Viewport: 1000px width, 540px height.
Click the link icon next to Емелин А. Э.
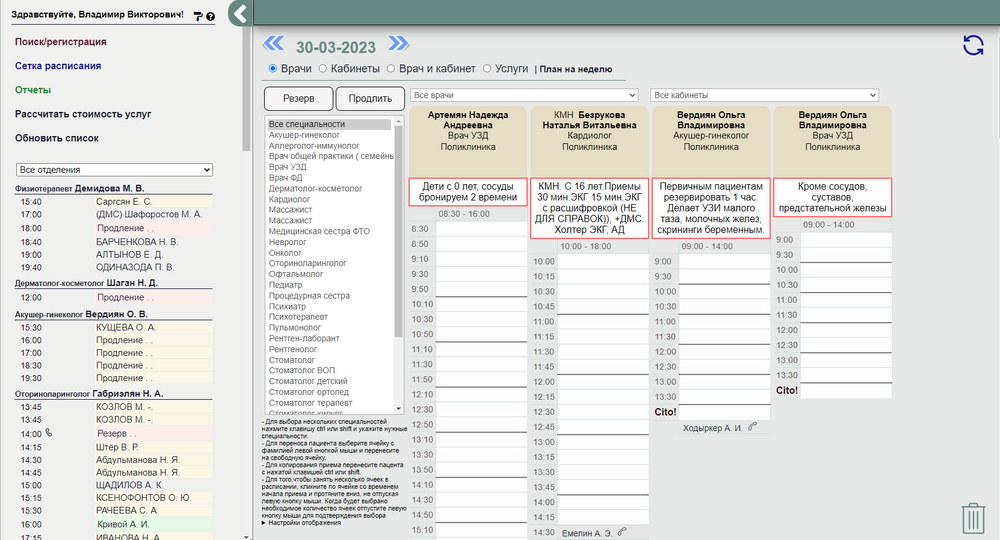622,532
